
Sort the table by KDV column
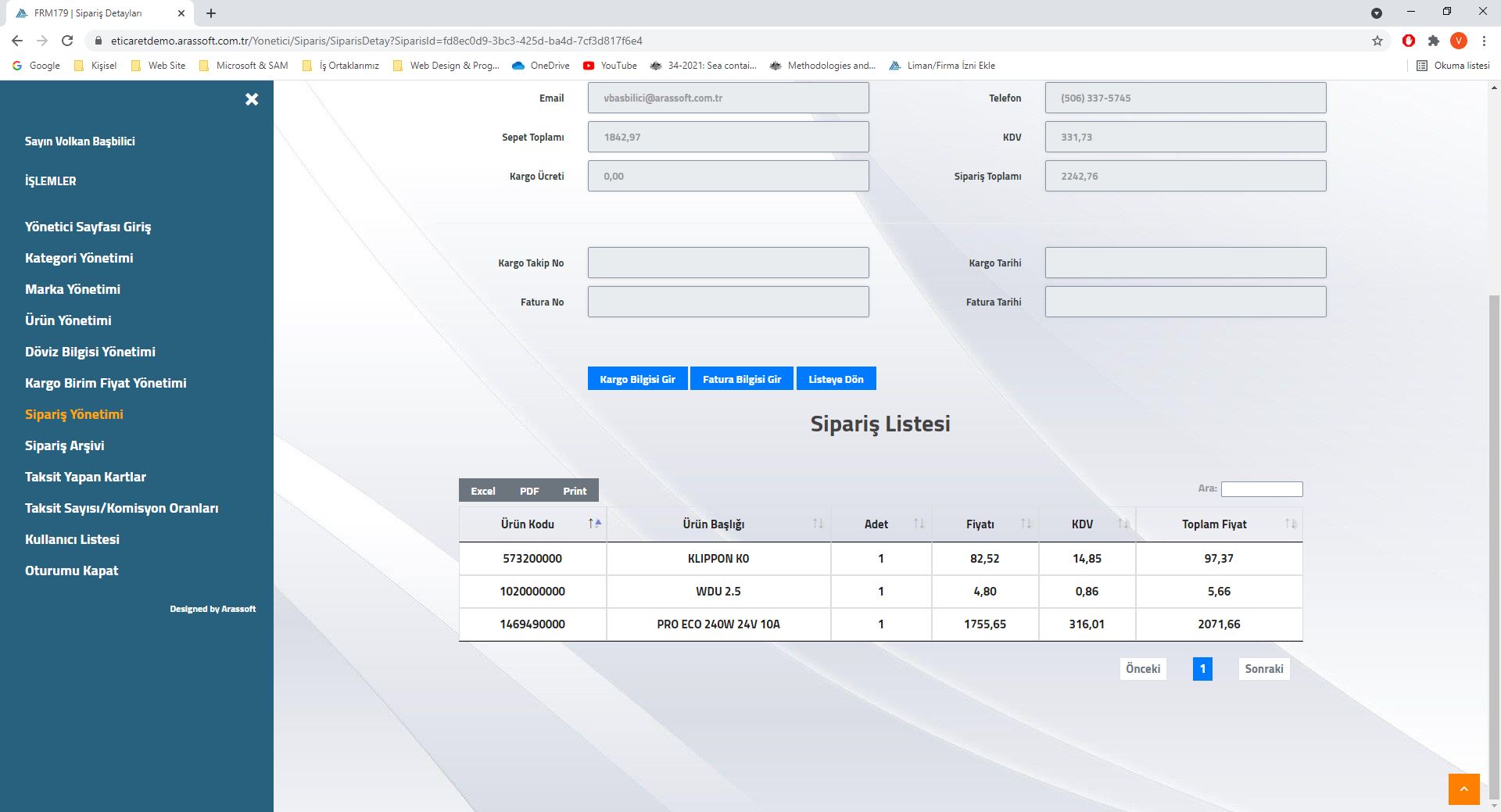tap(1087, 524)
